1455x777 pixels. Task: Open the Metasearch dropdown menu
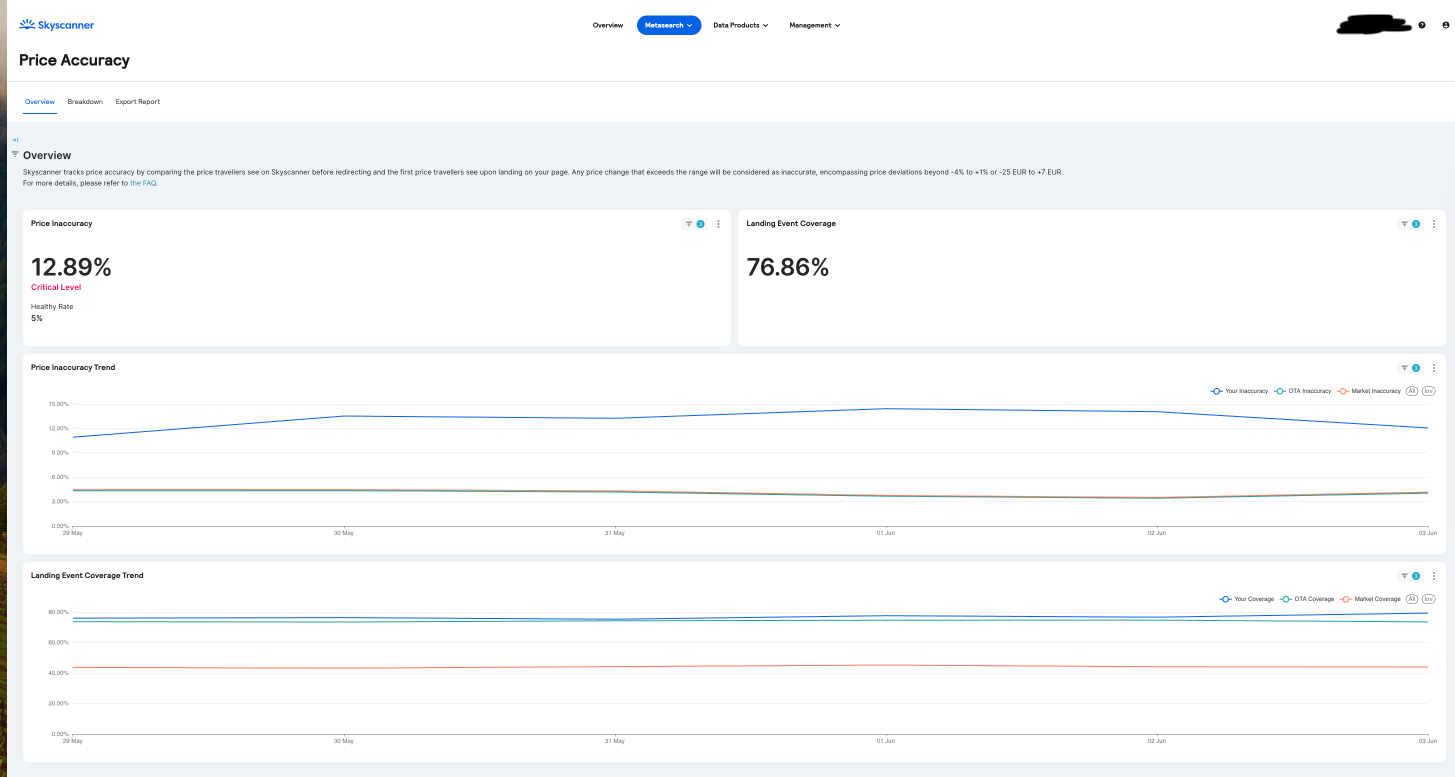click(669, 25)
